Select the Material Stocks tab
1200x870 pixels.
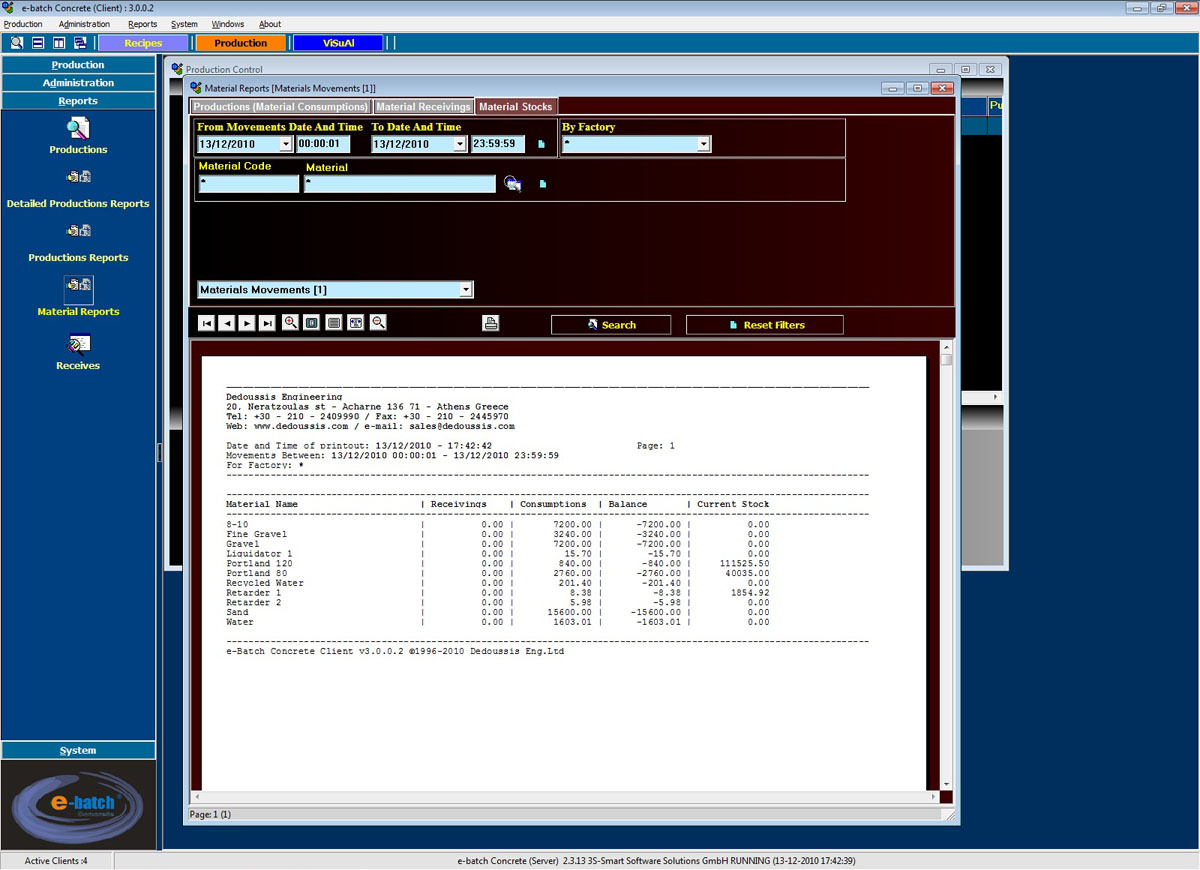[x=515, y=107]
